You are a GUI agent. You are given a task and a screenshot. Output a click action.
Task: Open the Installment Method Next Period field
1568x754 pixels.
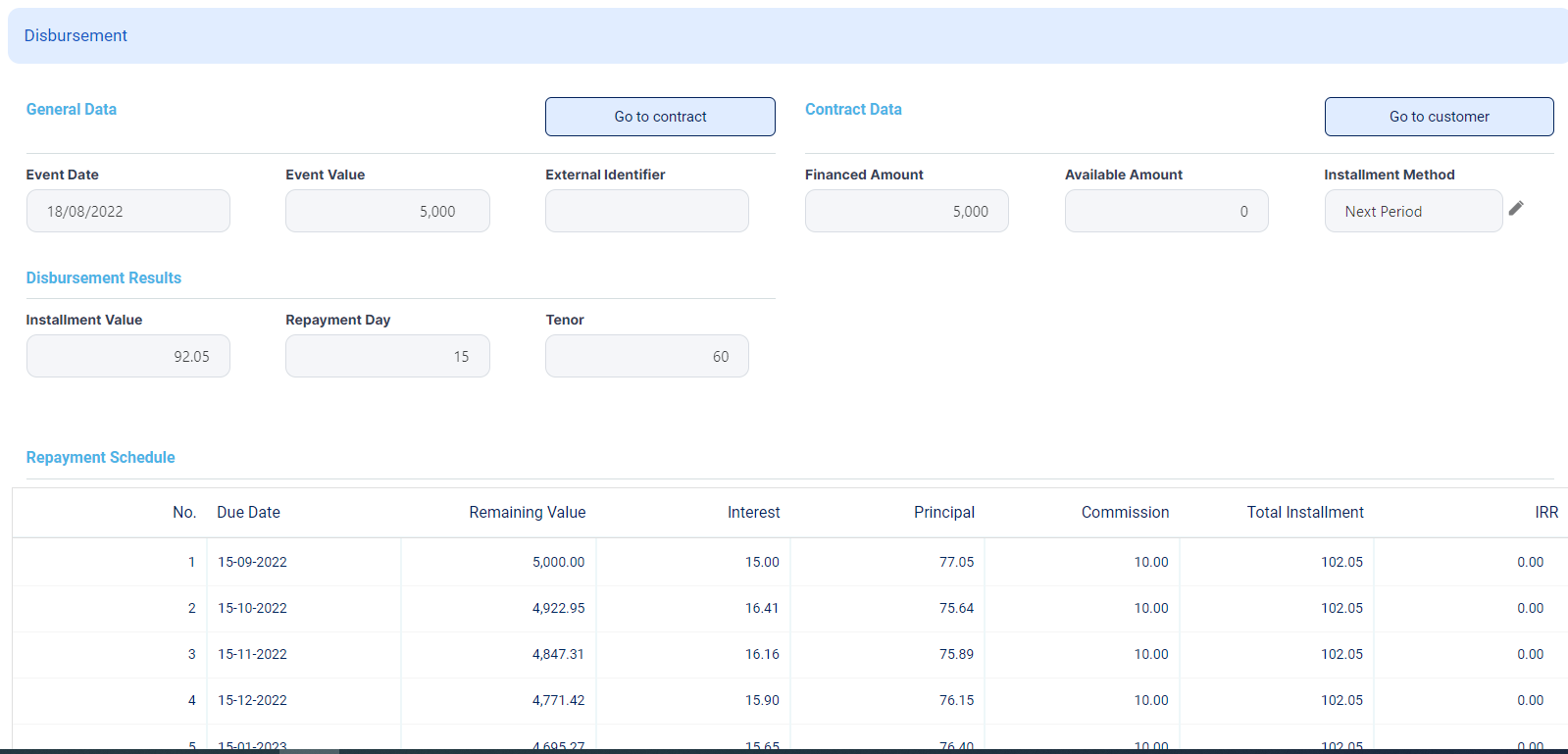pyautogui.click(x=1412, y=211)
